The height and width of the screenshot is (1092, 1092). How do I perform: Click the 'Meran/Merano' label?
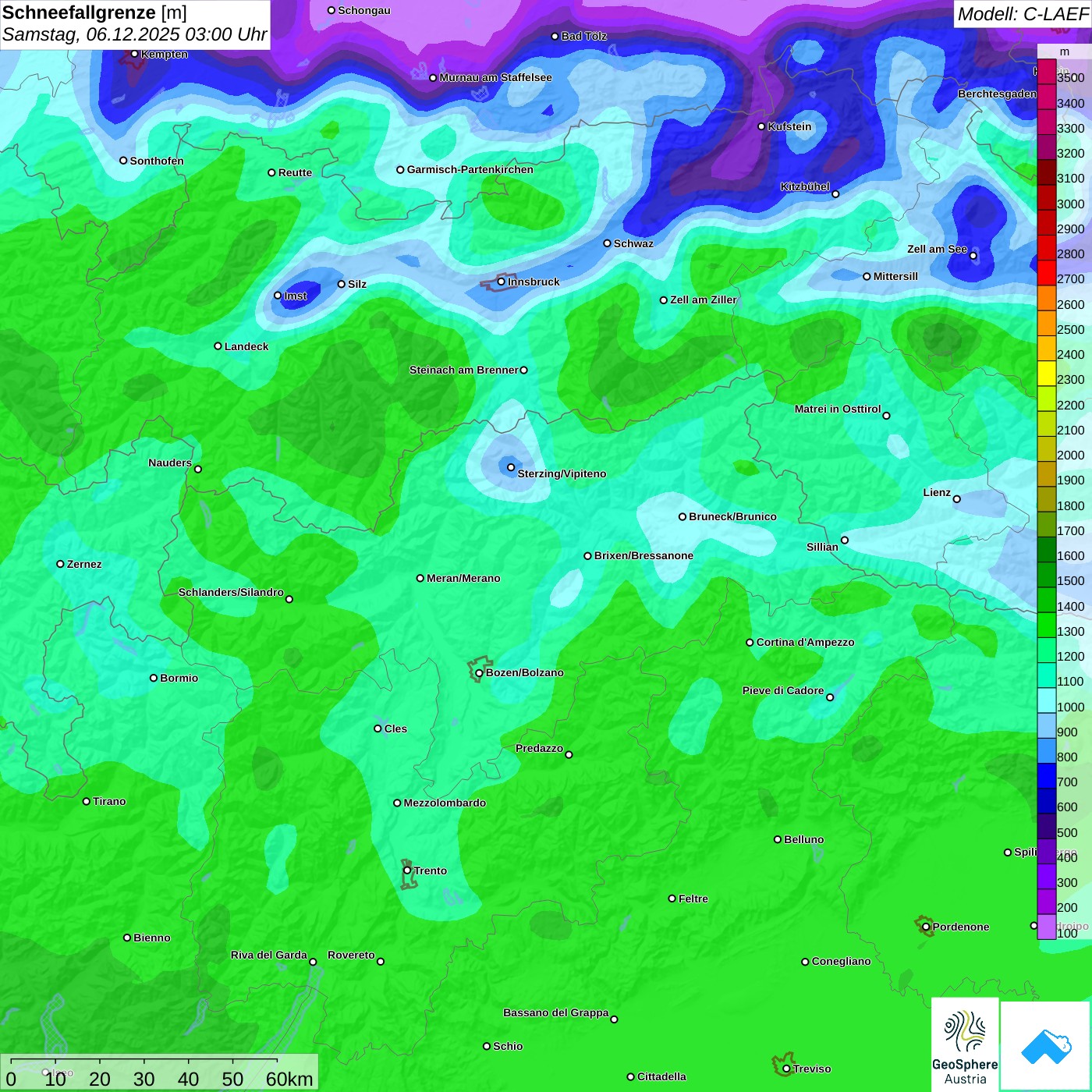(463, 578)
